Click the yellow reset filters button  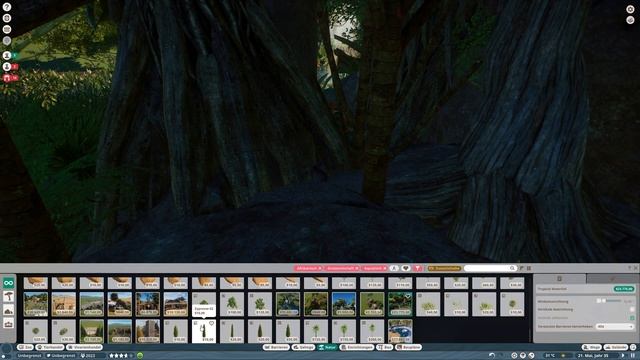click(x=444, y=268)
